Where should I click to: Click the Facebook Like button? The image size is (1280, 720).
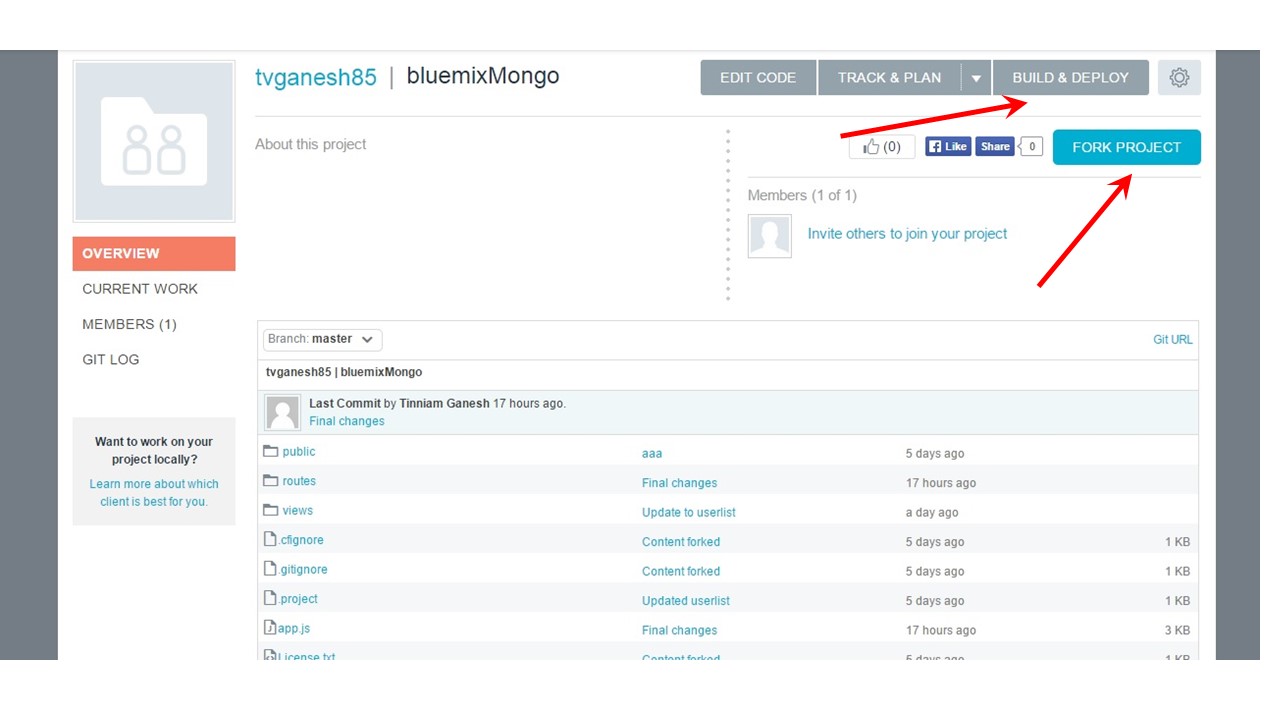[947, 147]
